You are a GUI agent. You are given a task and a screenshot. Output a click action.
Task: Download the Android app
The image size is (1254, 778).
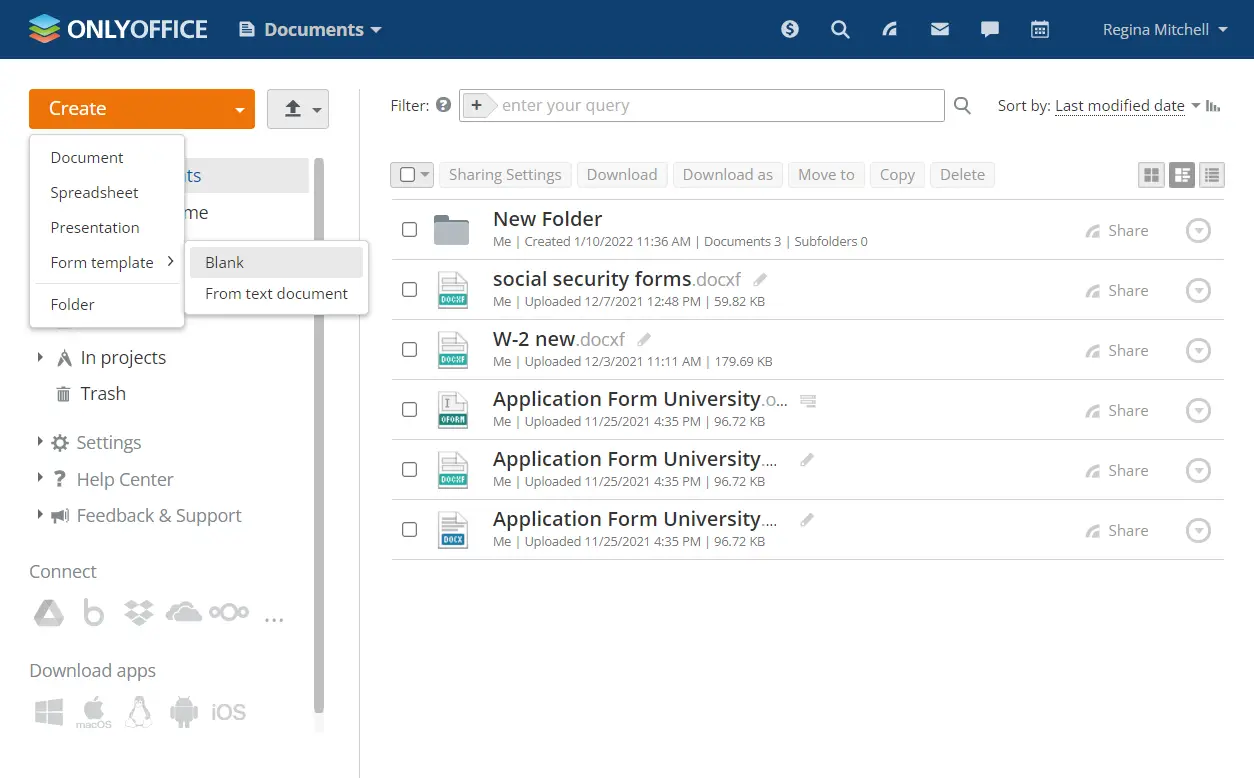184,712
